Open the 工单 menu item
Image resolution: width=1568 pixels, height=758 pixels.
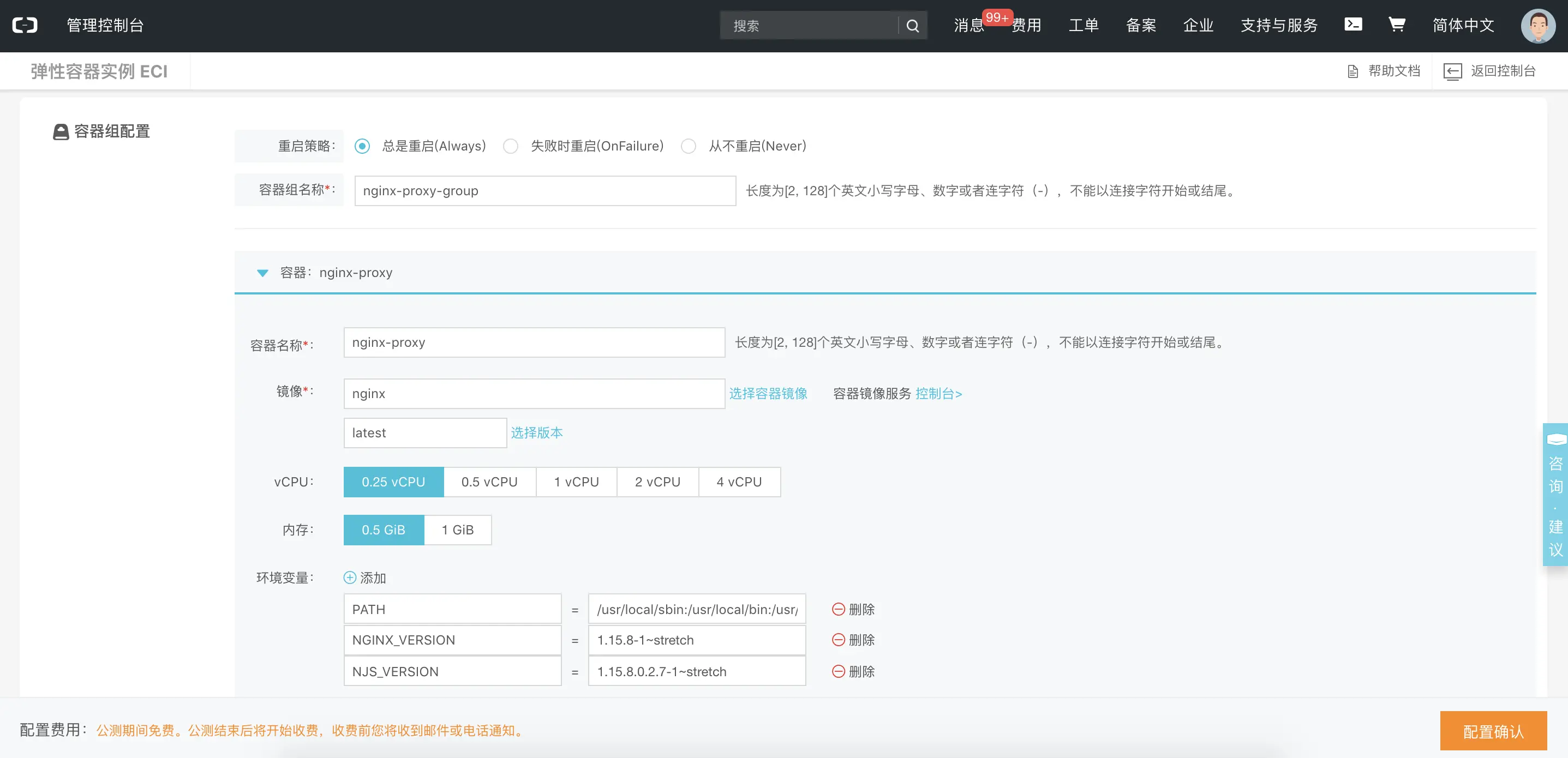point(1084,25)
